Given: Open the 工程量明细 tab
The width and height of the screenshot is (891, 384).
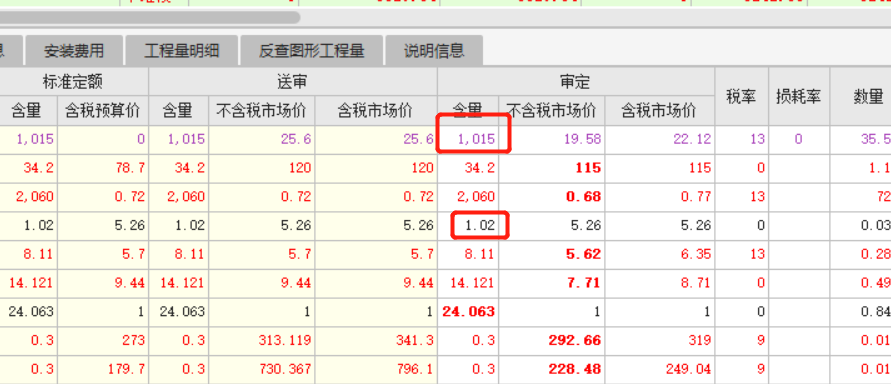Looking at the screenshot, I should point(182,51).
